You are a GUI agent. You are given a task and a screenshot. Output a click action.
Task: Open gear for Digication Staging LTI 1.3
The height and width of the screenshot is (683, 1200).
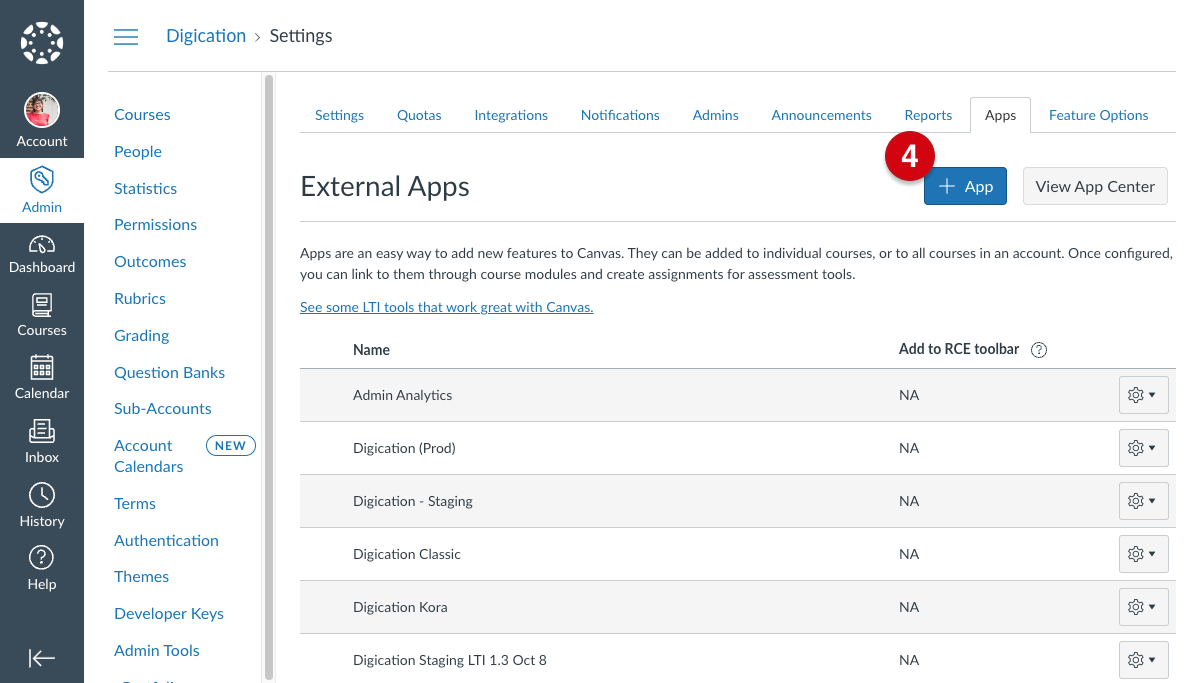point(1143,660)
